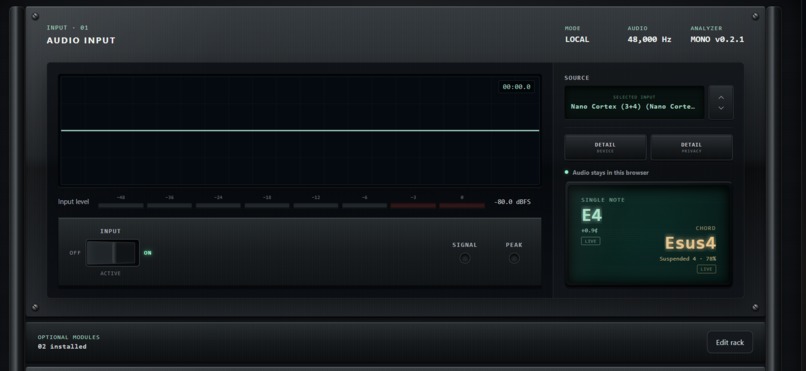Toggle the INPUT on/off switch
The width and height of the screenshot is (806, 371).
point(113,253)
